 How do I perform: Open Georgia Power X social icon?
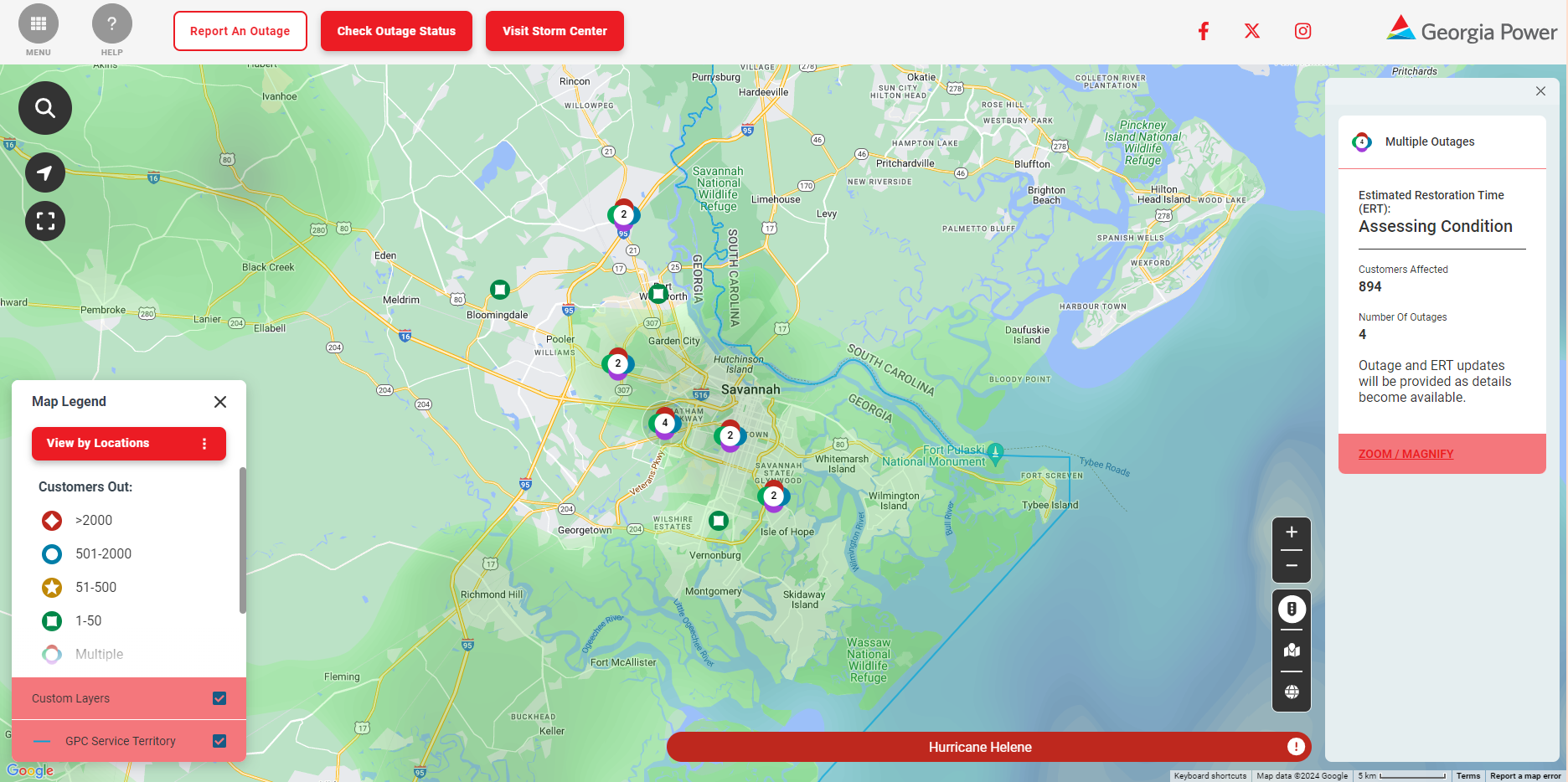[x=1252, y=31]
